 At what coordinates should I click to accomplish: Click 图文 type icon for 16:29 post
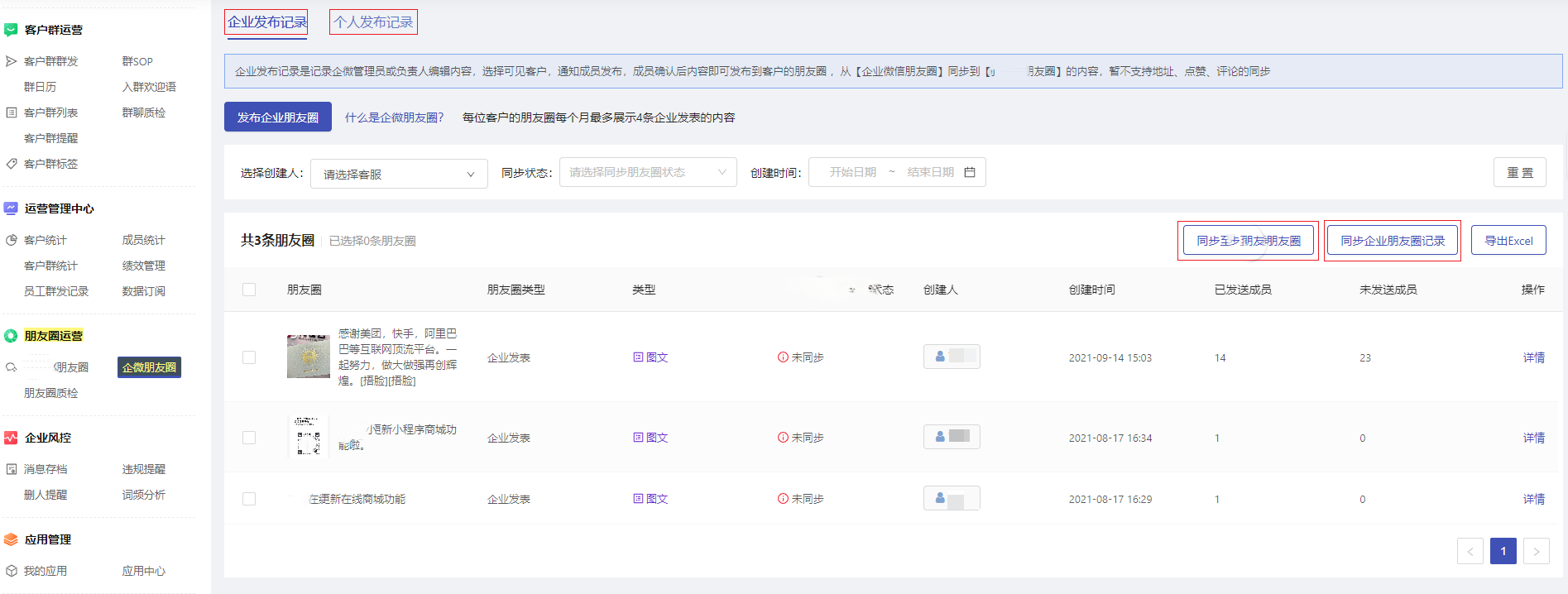point(638,499)
